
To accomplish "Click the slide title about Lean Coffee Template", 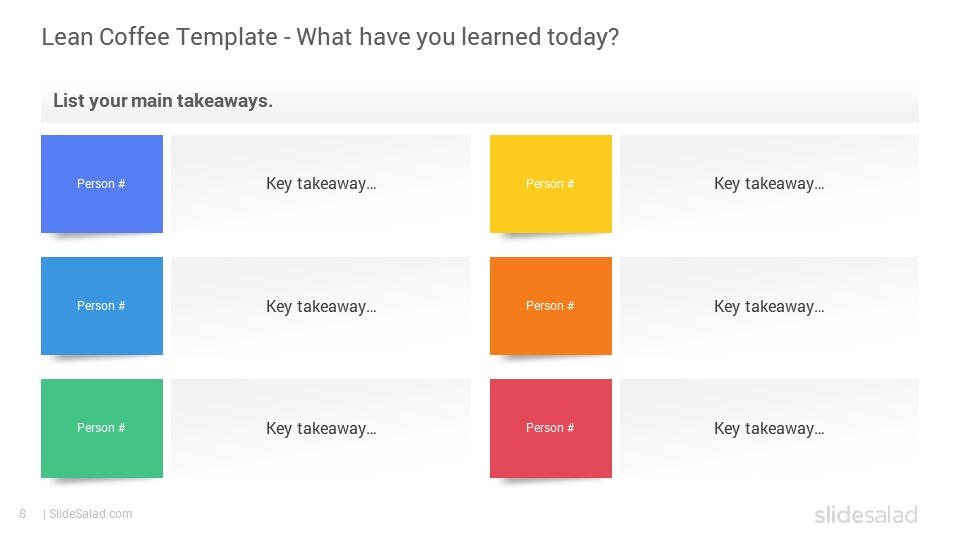I will (x=330, y=37).
